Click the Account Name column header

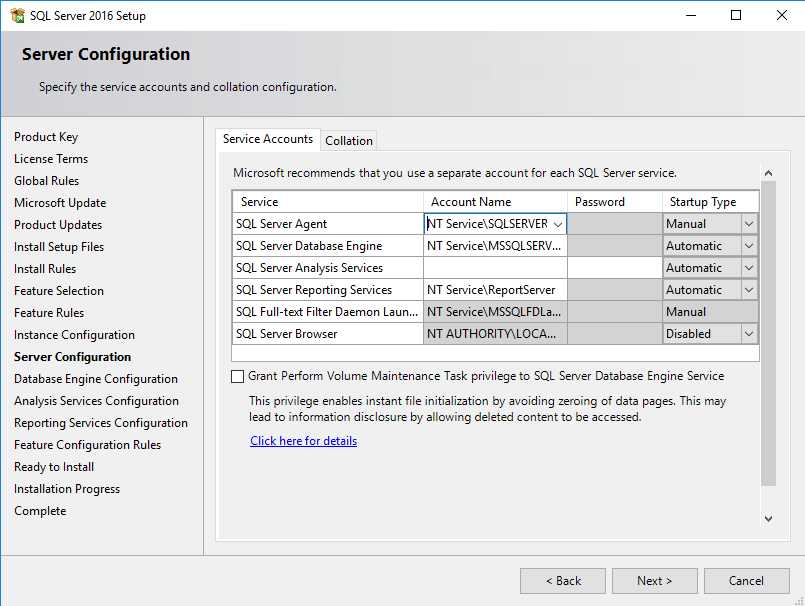495,202
